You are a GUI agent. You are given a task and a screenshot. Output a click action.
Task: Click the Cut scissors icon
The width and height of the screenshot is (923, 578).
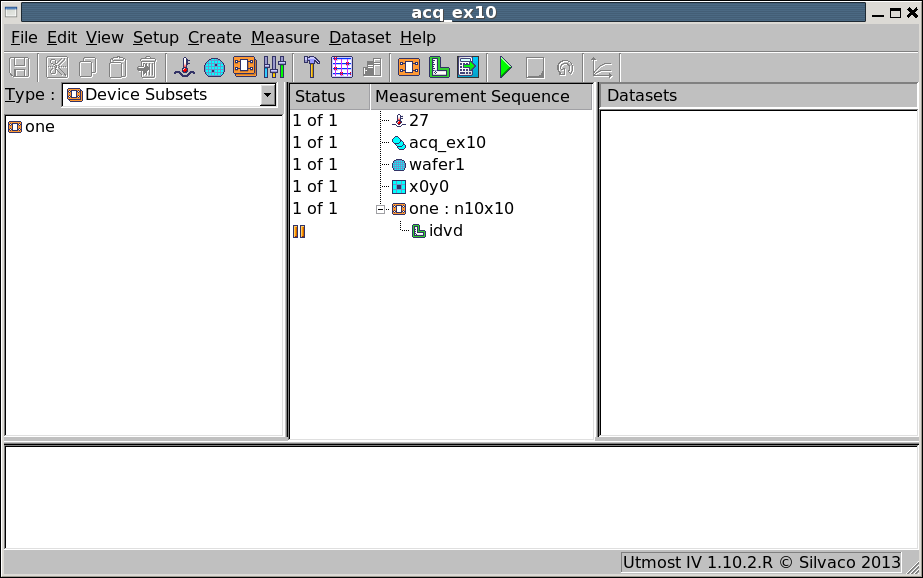point(57,67)
